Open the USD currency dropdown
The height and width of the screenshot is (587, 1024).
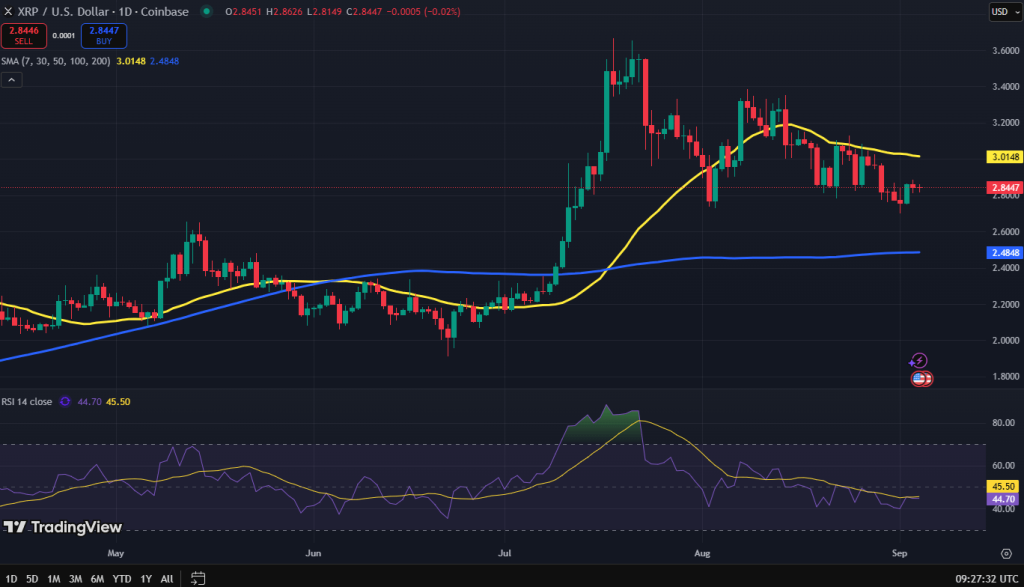[1004, 11]
